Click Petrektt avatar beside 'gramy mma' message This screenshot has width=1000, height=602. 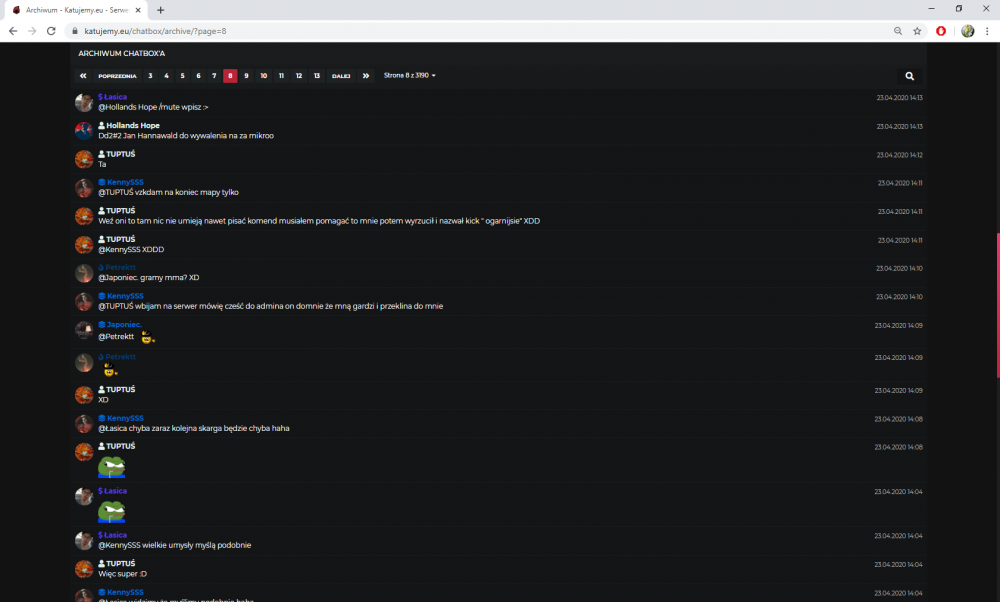[x=84, y=273]
